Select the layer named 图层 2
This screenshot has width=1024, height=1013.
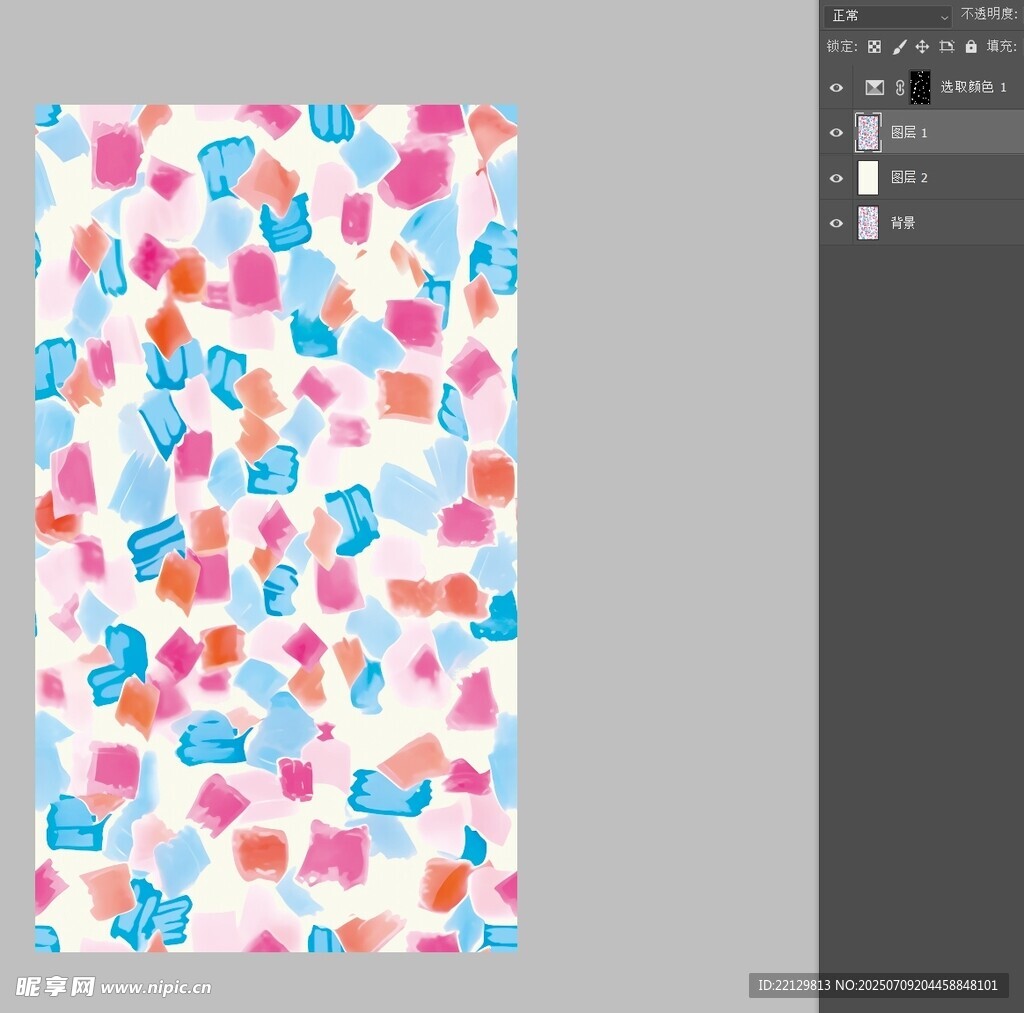[909, 178]
